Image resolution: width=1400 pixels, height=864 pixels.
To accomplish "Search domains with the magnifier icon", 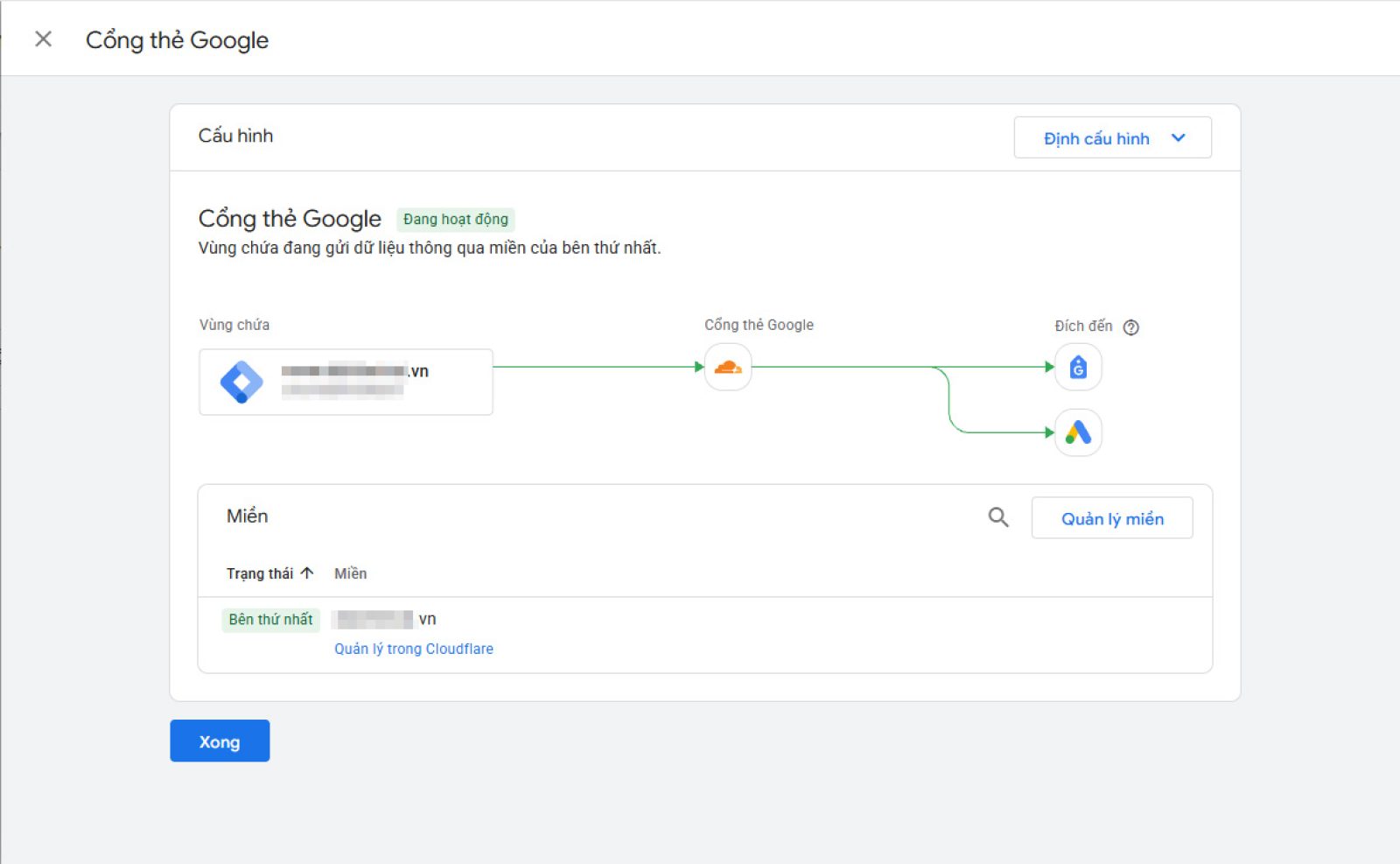I will coord(998,517).
